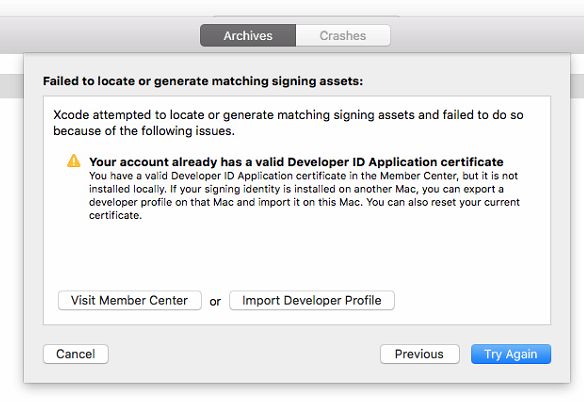Screen dimensions: 584x401
Task: Open Visit Member Center button
Action: [x=130, y=300]
